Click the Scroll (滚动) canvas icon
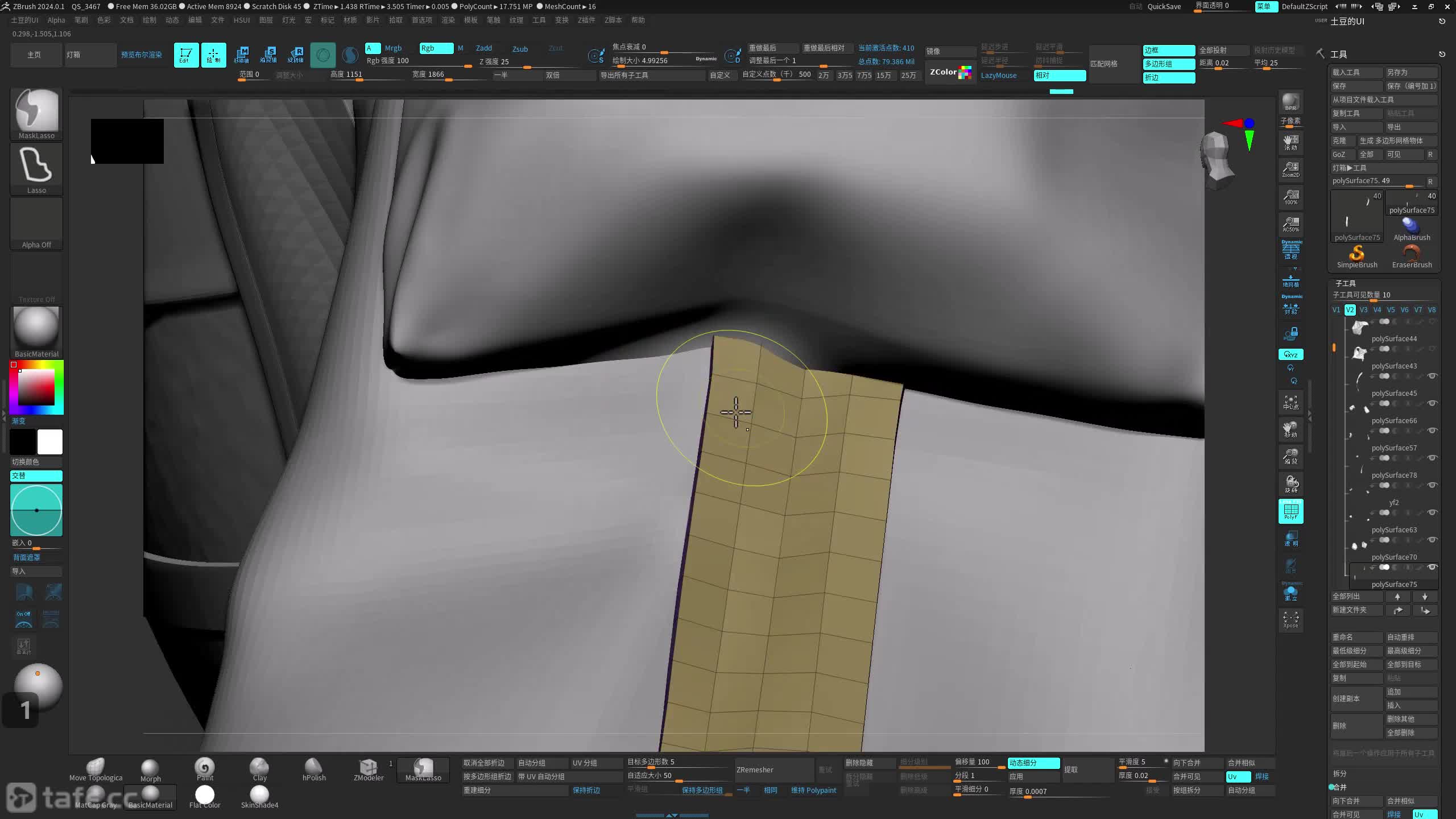 point(1290,142)
